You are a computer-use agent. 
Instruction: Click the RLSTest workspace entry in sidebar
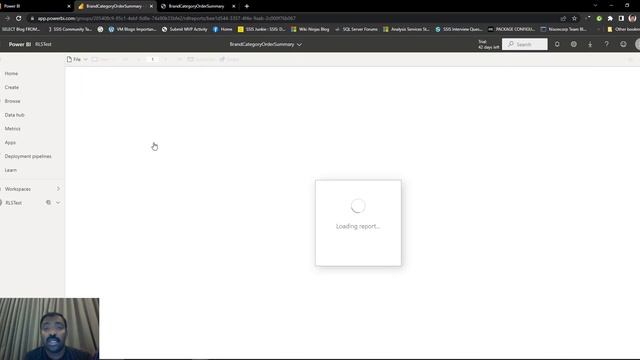[13, 203]
